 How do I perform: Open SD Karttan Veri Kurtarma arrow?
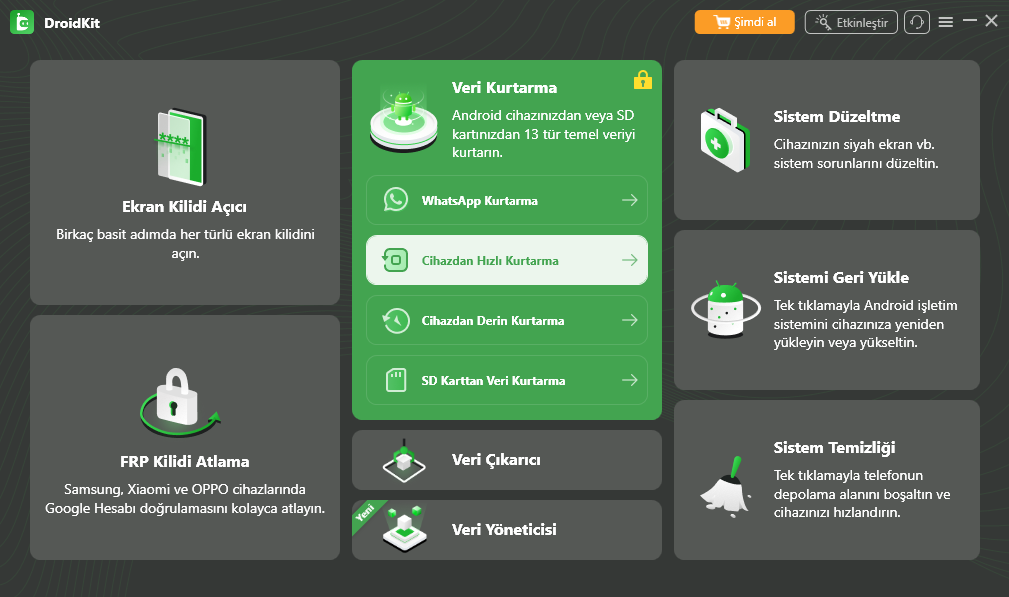tap(629, 380)
